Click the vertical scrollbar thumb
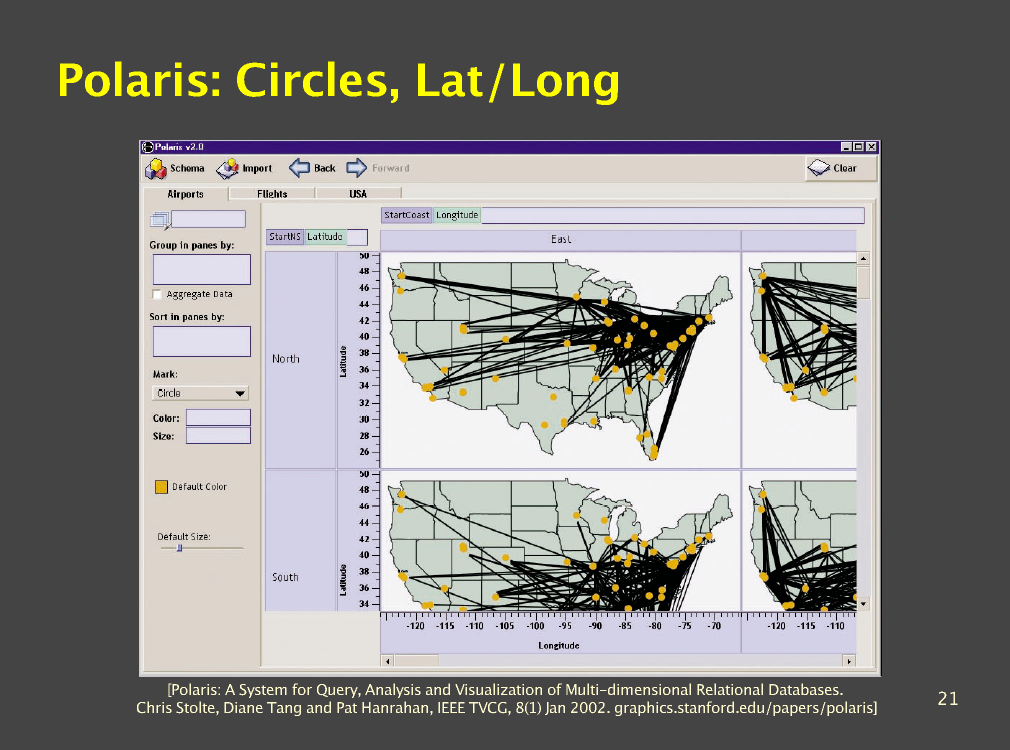 click(863, 282)
